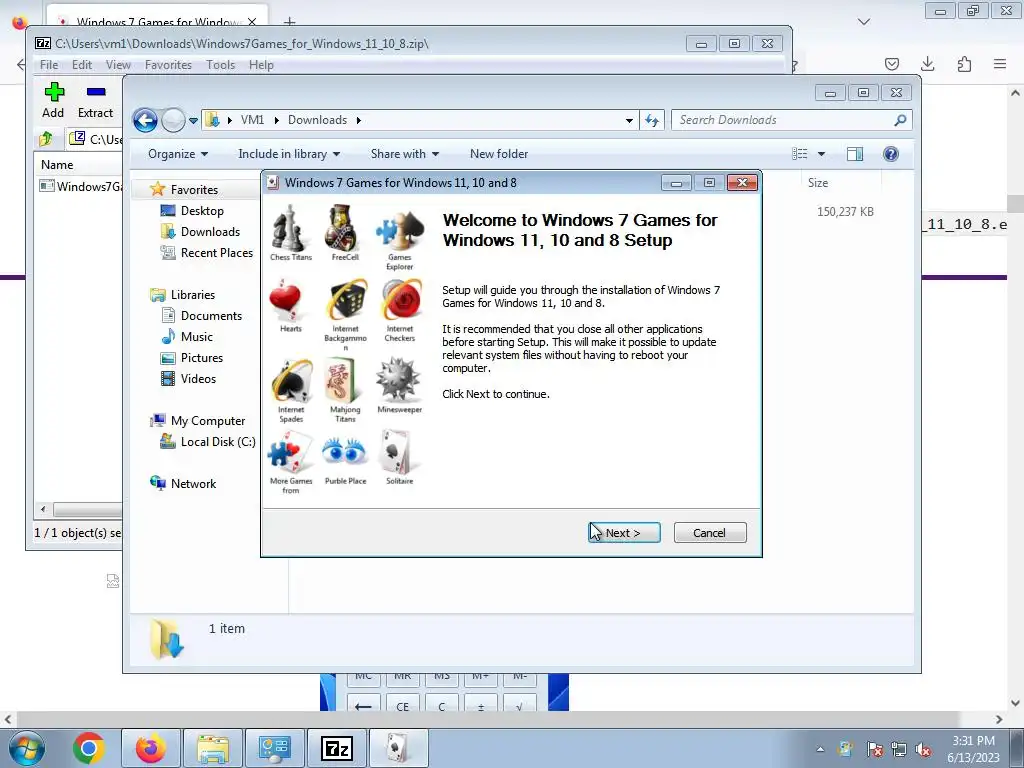Image resolution: width=1024 pixels, height=768 pixels.
Task: Open Windows Explorer taskbar button
Action: point(213,748)
